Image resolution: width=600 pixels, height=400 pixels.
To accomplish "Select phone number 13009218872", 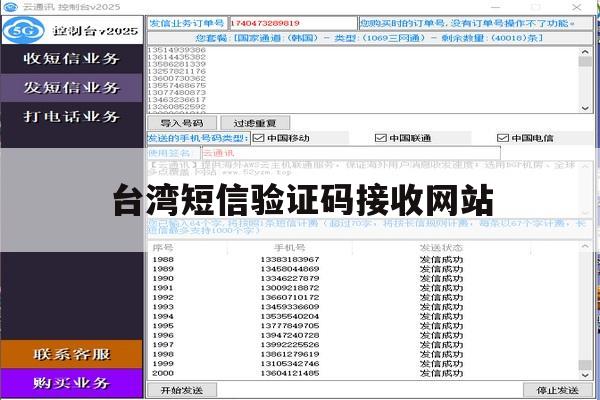I will (x=290, y=288).
